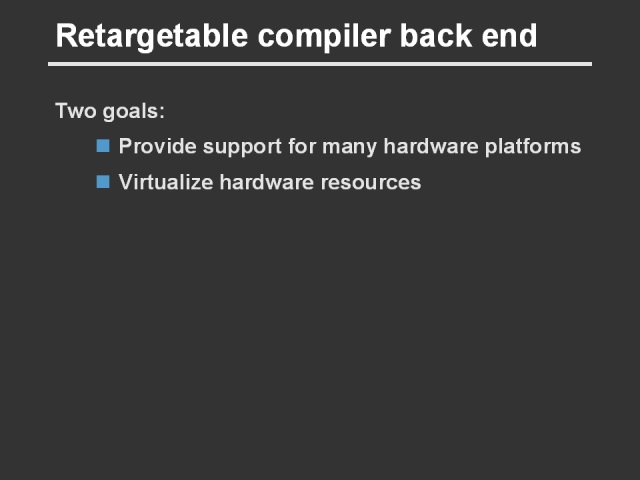Click the word "goals:" in the heading
The image size is (640, 480).
(x=134, y=111)
